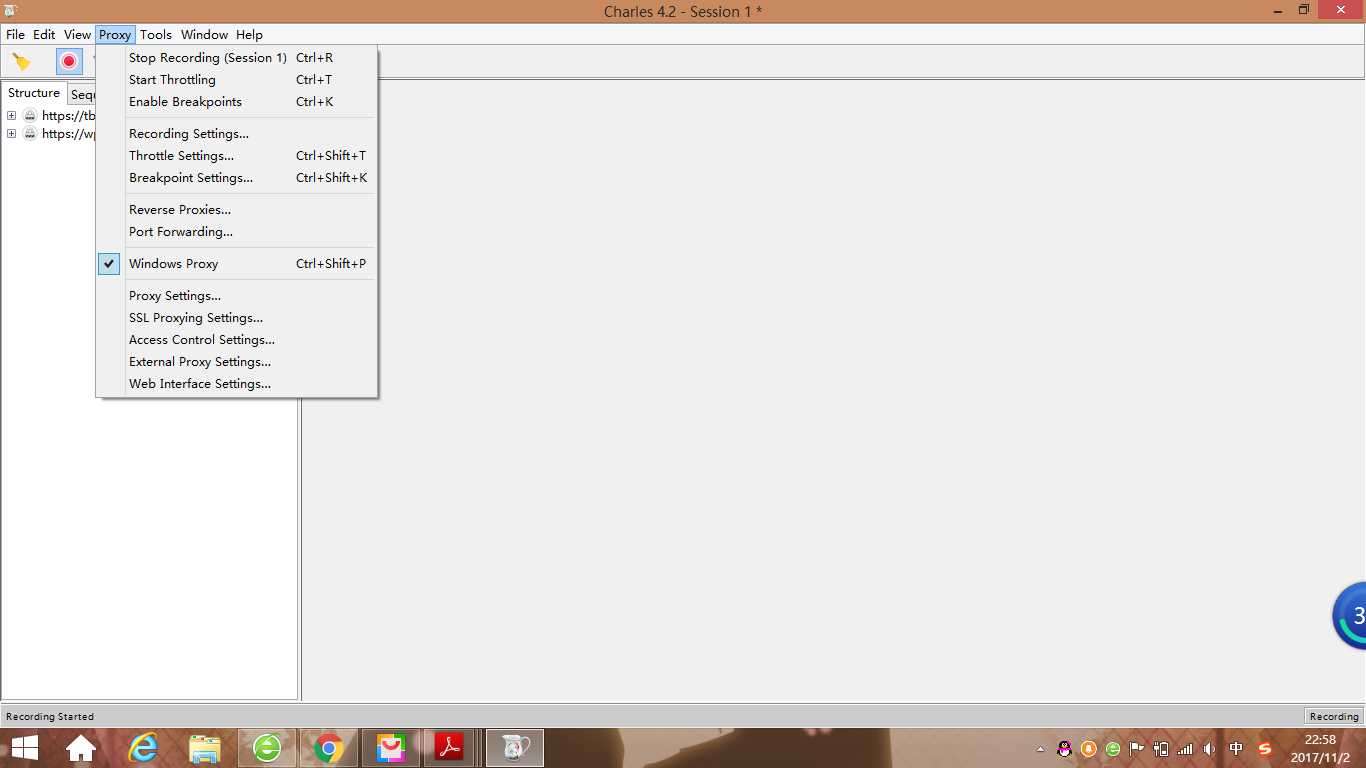Click the QQ penguin tray icon

[1065, 749]
